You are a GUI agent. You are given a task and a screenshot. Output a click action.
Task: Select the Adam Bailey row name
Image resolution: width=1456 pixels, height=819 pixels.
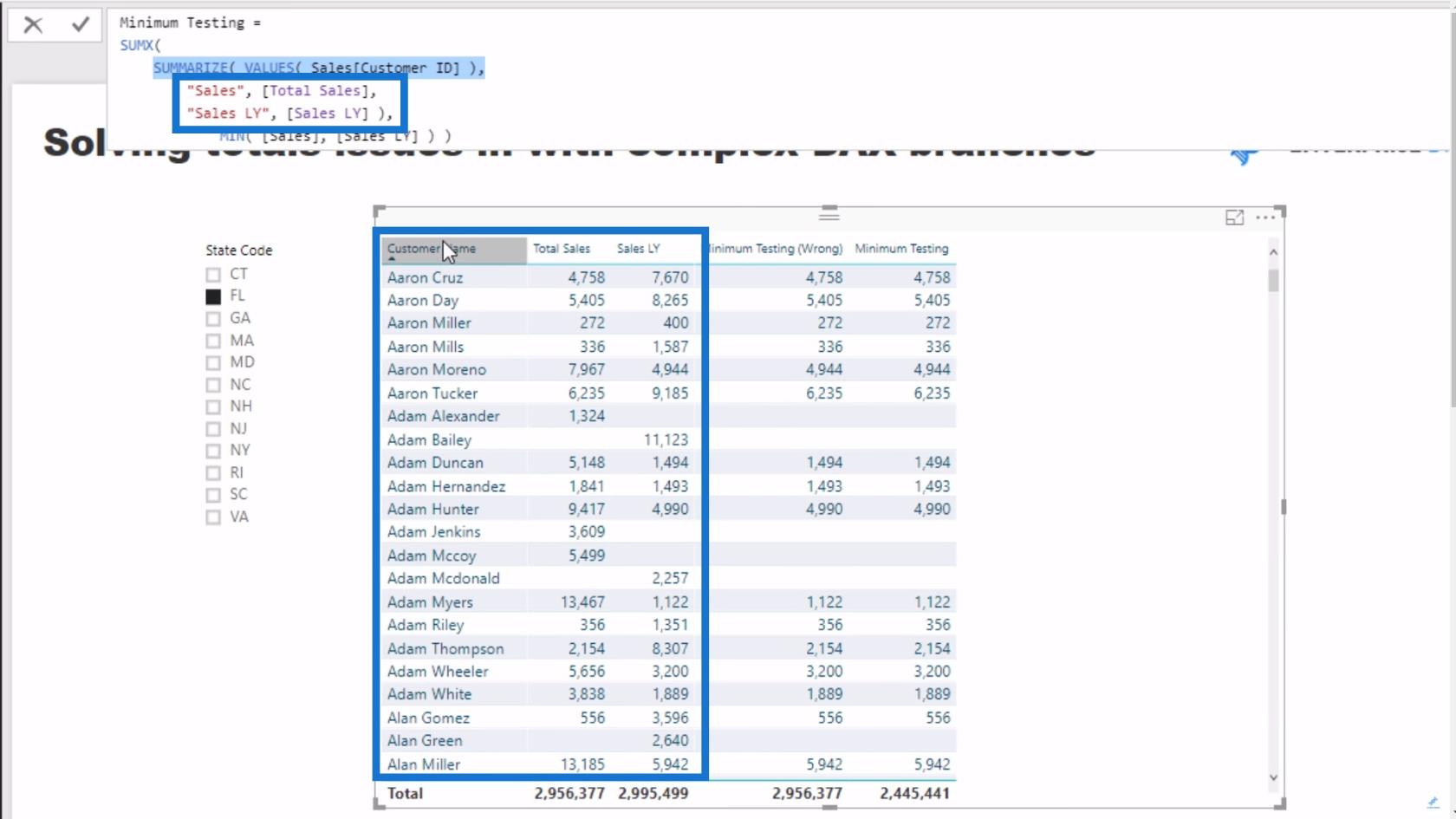point(429,440)
